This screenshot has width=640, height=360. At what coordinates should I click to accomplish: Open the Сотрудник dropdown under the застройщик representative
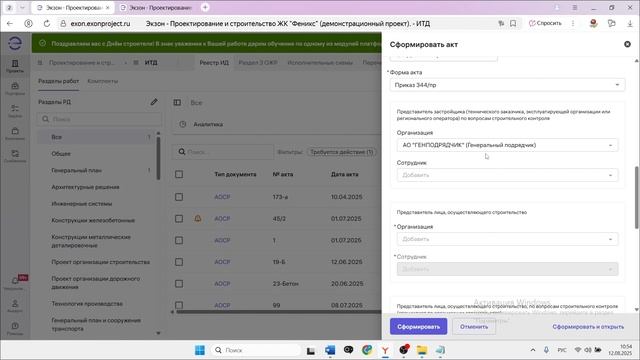pyautogui.click(x=507, y=175)
